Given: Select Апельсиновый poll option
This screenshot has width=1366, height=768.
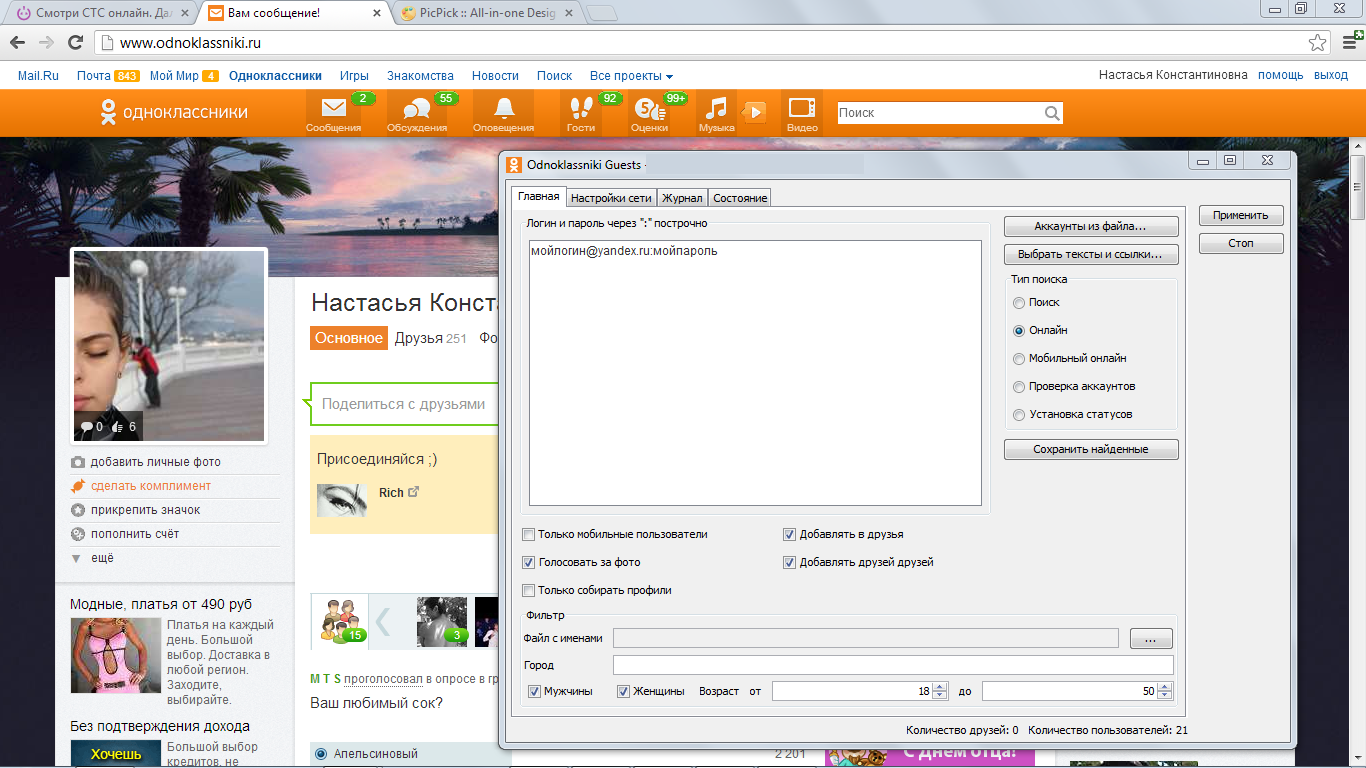Looking at the screenshot, I should 321,754.
